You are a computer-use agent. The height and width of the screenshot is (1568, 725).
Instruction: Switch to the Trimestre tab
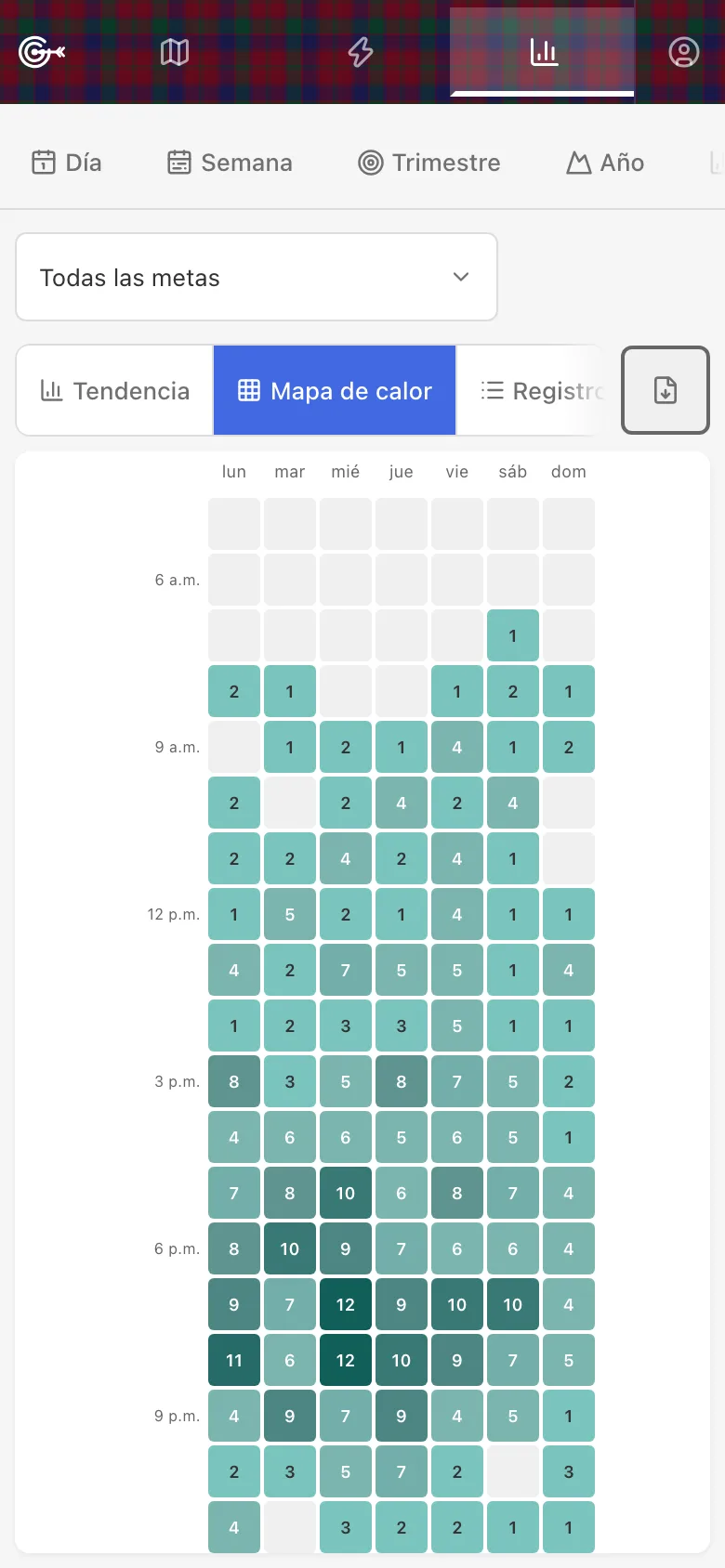(x=429, y=163)
